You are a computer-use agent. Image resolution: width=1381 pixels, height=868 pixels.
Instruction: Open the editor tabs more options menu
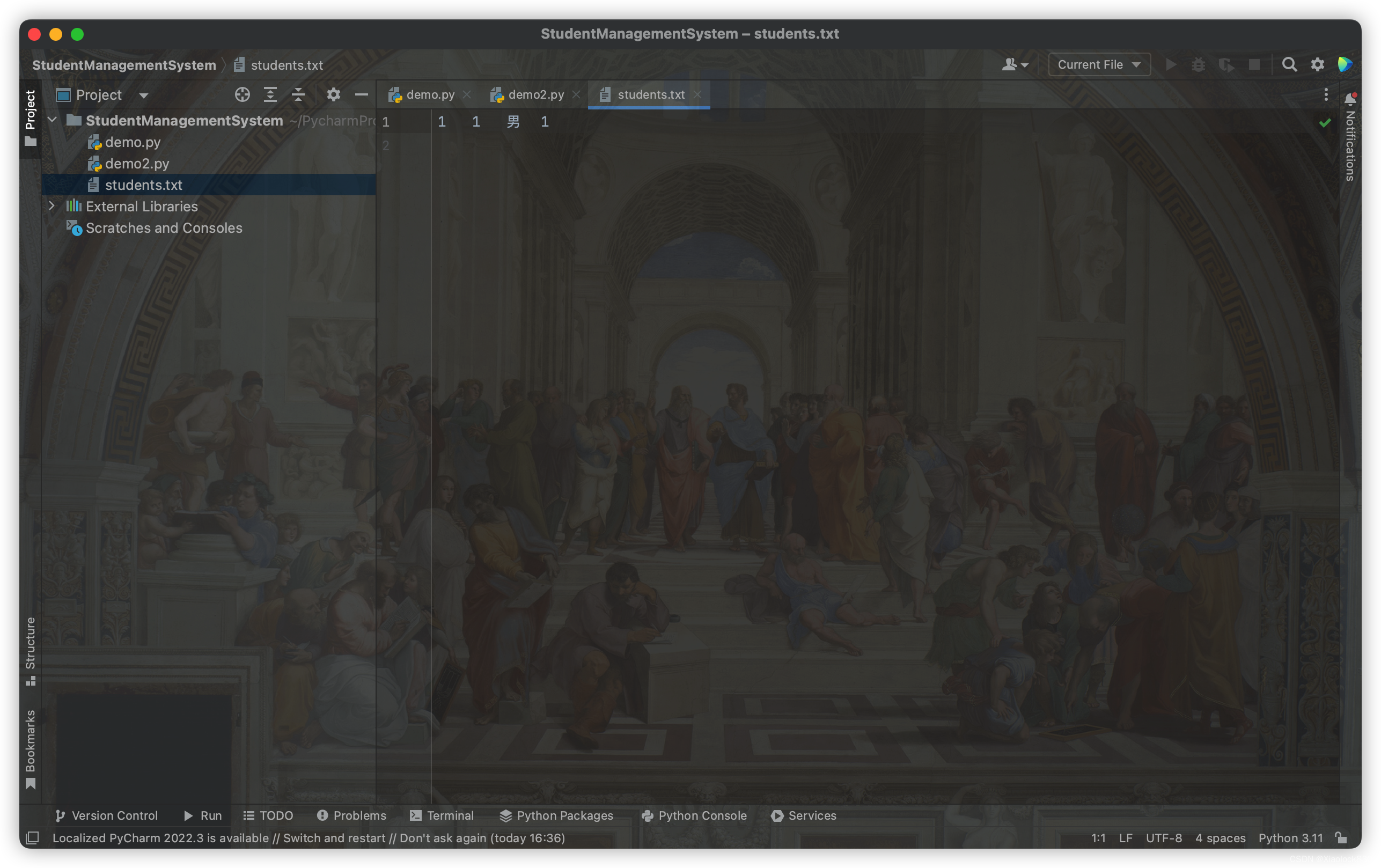1326,94
